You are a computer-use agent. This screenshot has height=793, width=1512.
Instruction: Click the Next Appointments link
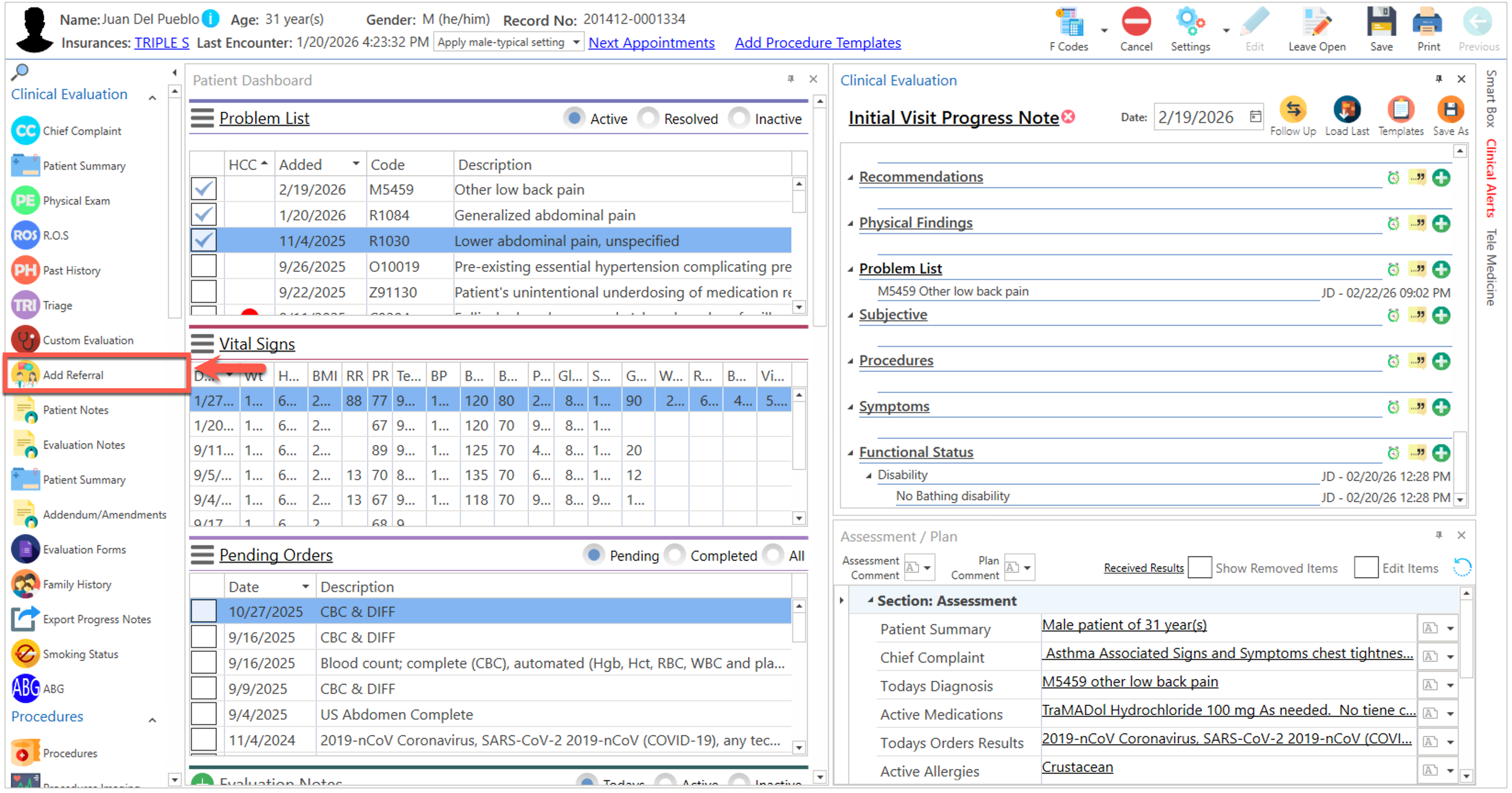click(651, 43)
